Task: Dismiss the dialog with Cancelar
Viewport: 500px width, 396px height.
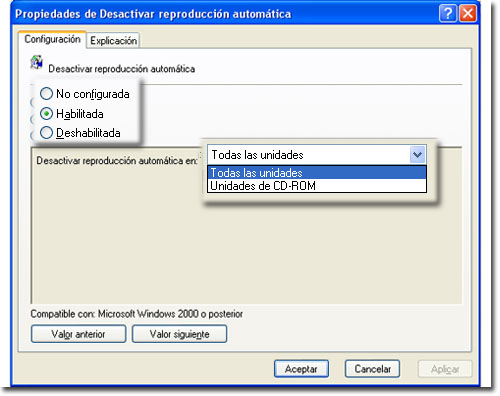Action: 372,369
